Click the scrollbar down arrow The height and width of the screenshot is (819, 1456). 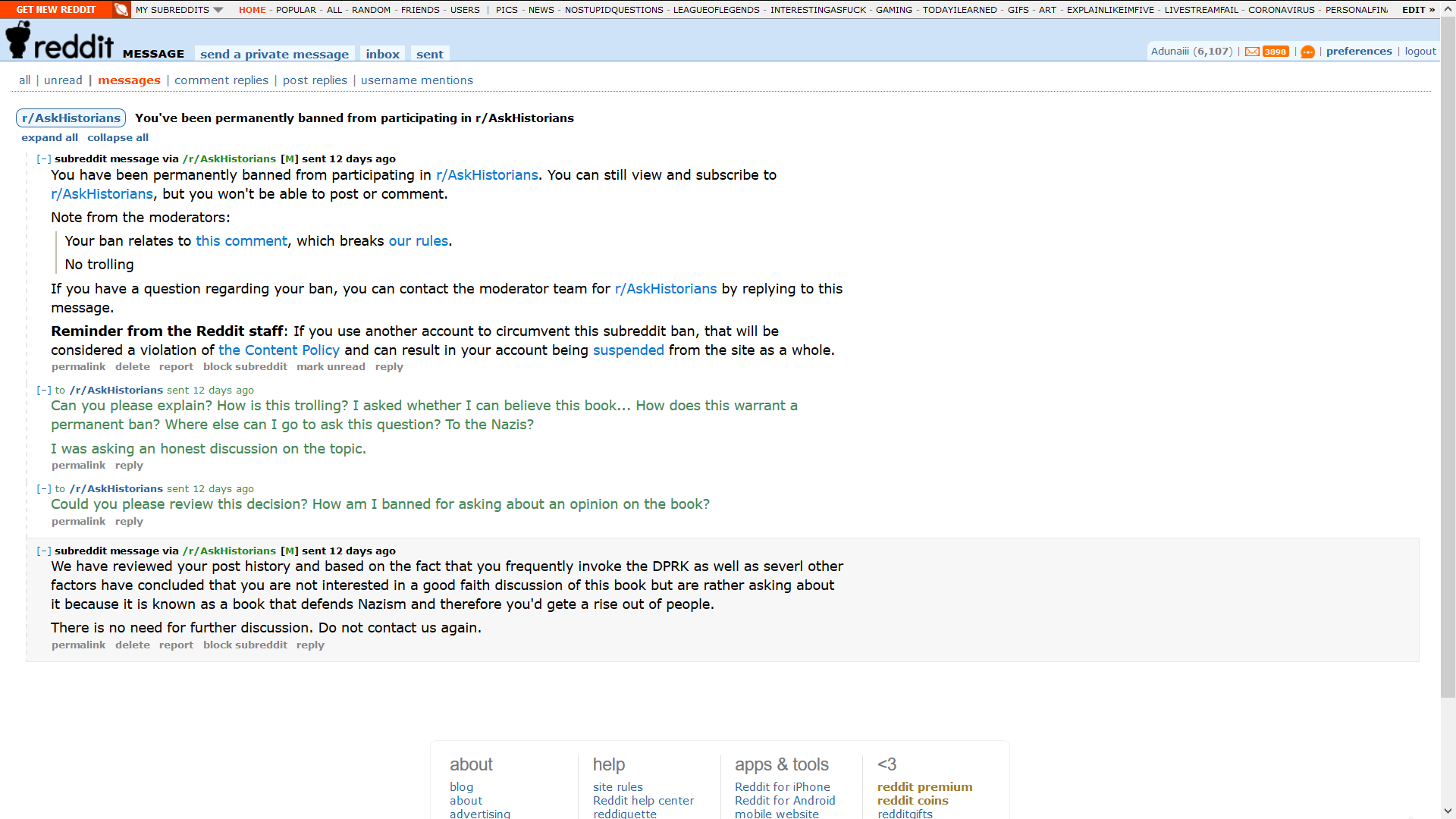tap(1448, 811)
